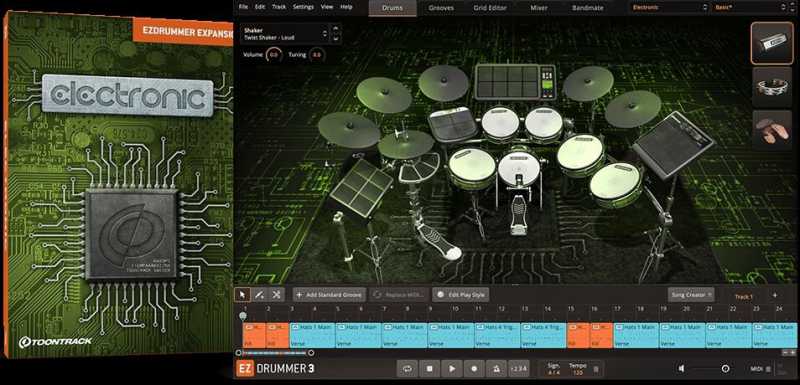Add a new track with plus button
800x385 pixels.
[x=774, y=295]
